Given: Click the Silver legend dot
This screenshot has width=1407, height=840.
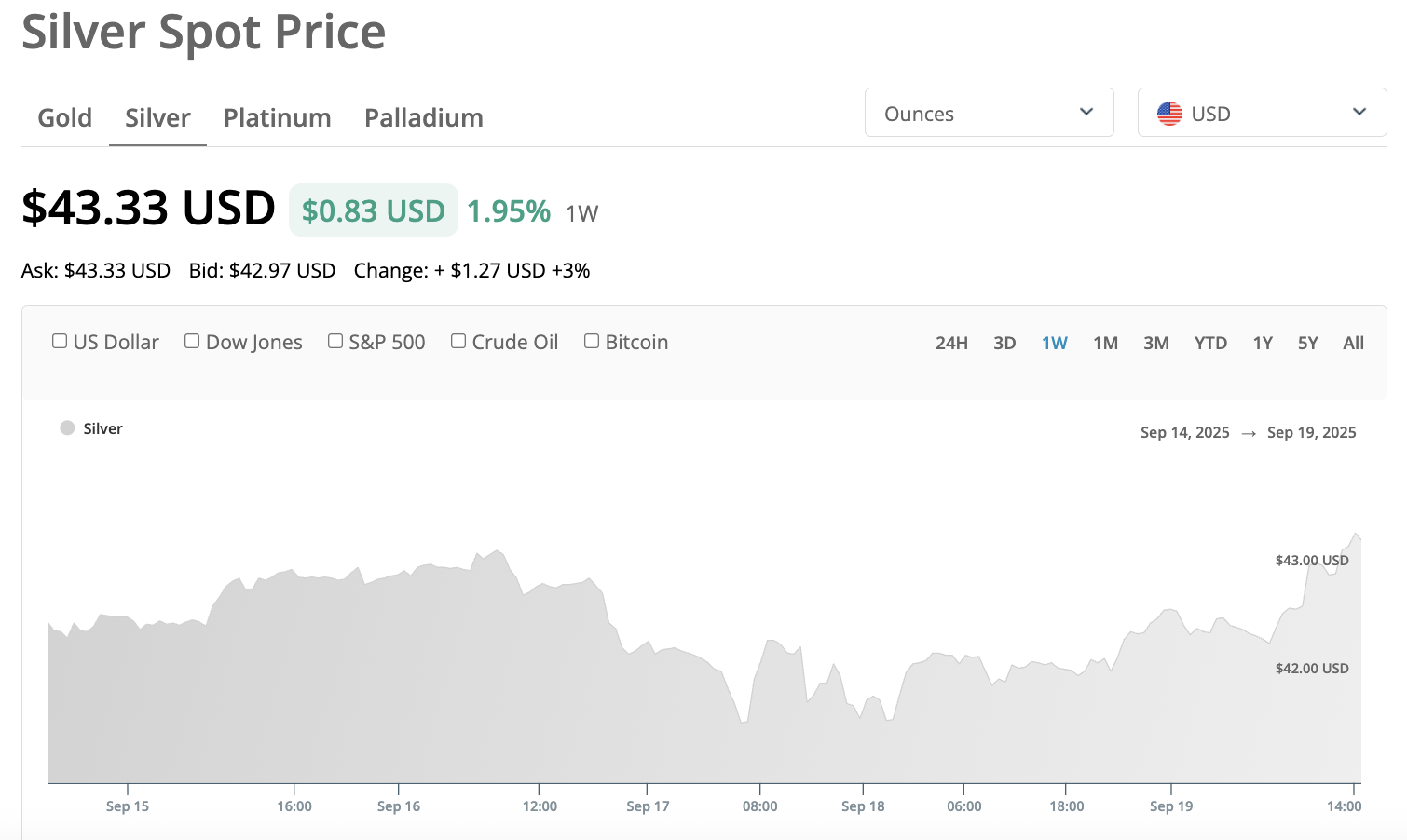Looking at the screenshot, I should pos(67,428).
